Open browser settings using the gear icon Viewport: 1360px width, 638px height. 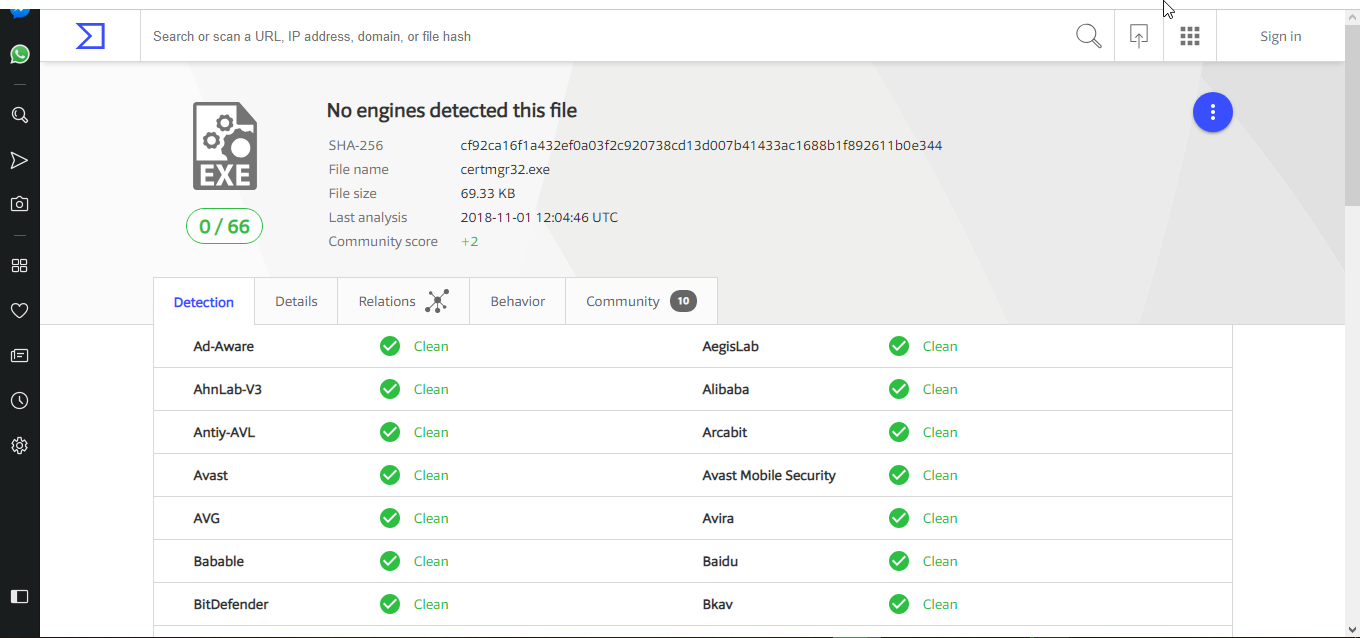(19, 445)
